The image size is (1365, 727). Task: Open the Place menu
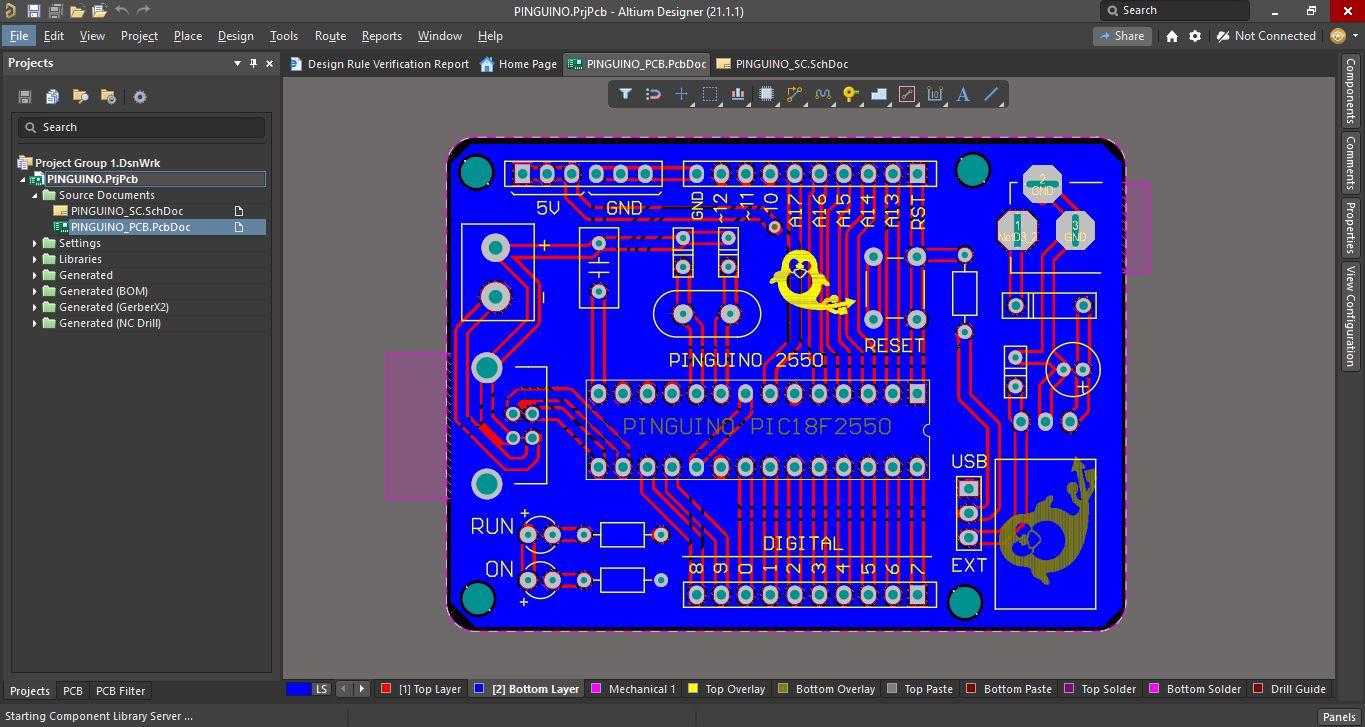click(188, 35)
